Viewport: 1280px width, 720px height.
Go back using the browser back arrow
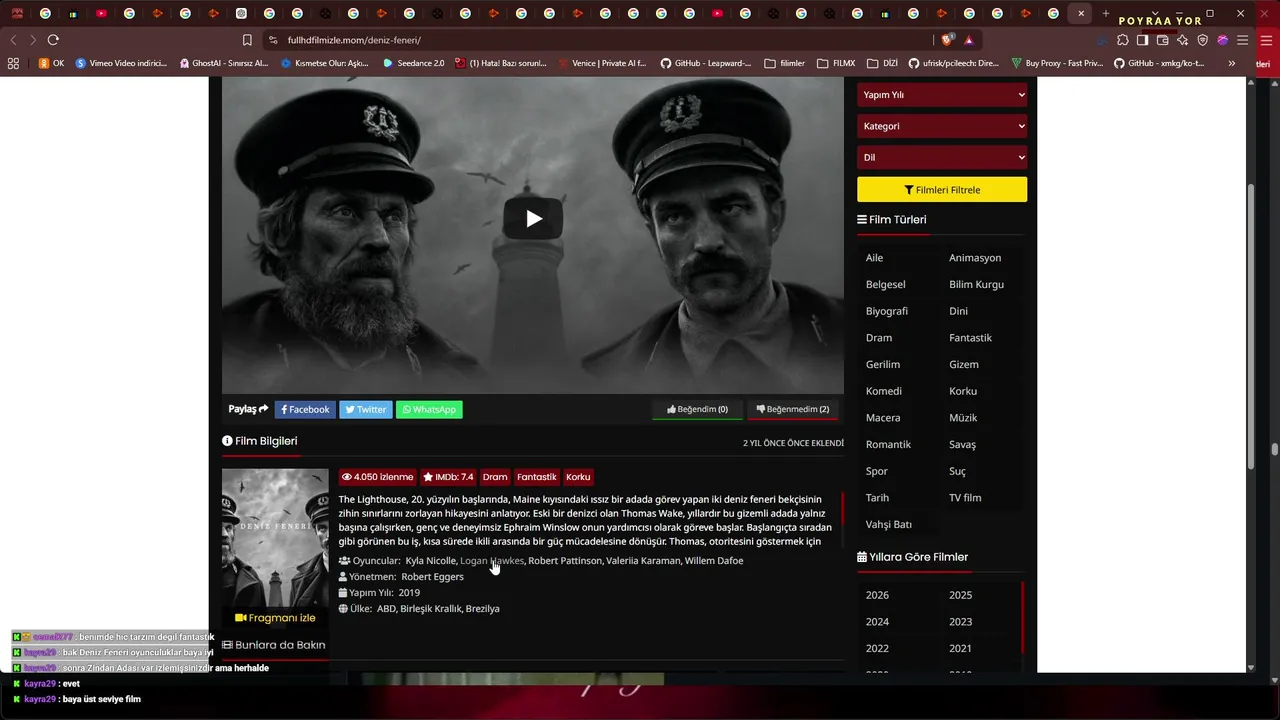[13, 40]
